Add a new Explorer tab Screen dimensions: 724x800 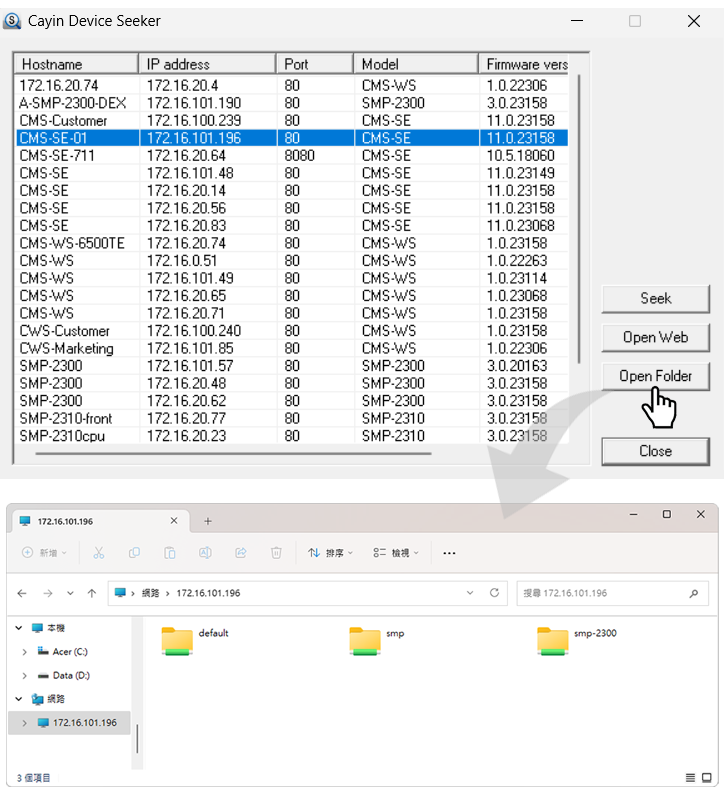coord(208,521)
